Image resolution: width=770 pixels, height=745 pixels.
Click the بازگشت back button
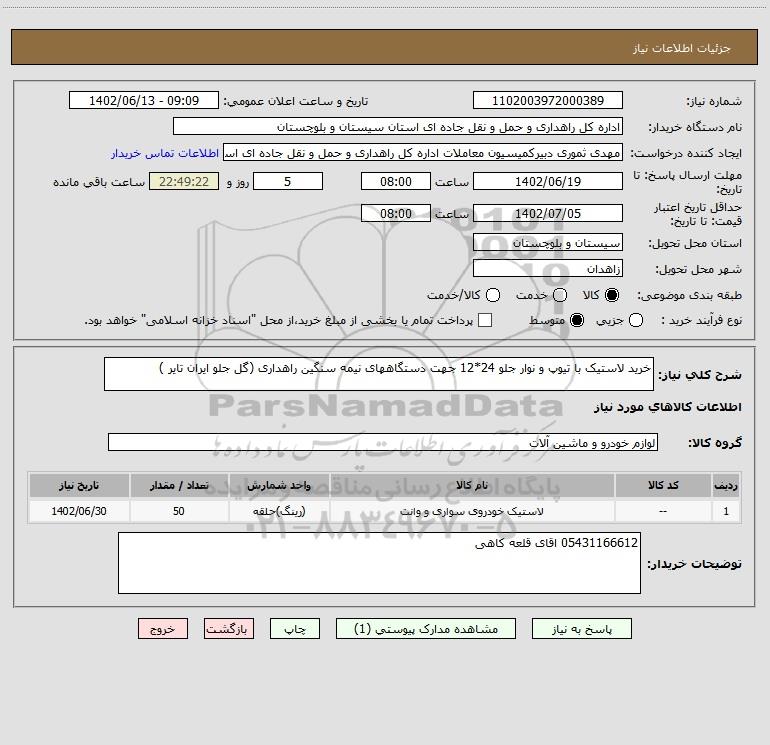tap(229, 629)
